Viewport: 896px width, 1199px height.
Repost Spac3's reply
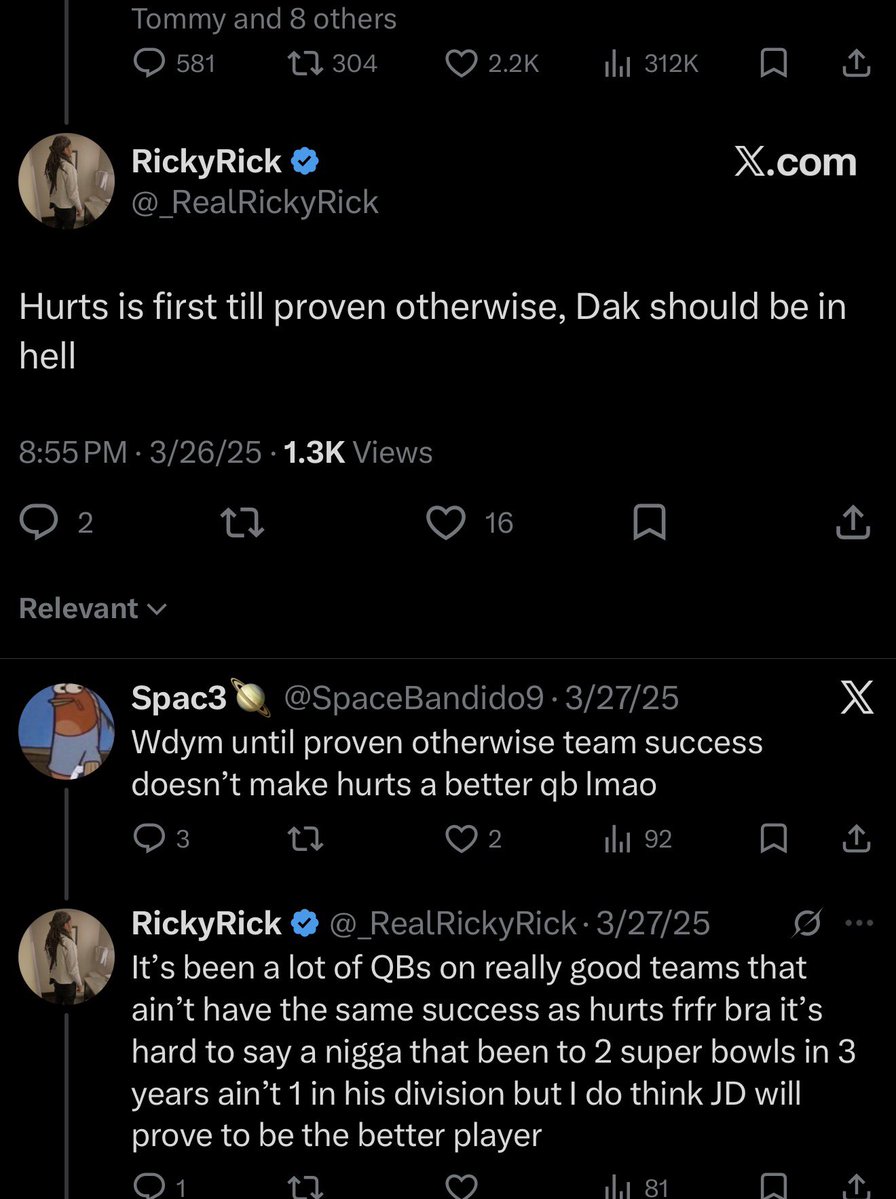coord(304,839)
